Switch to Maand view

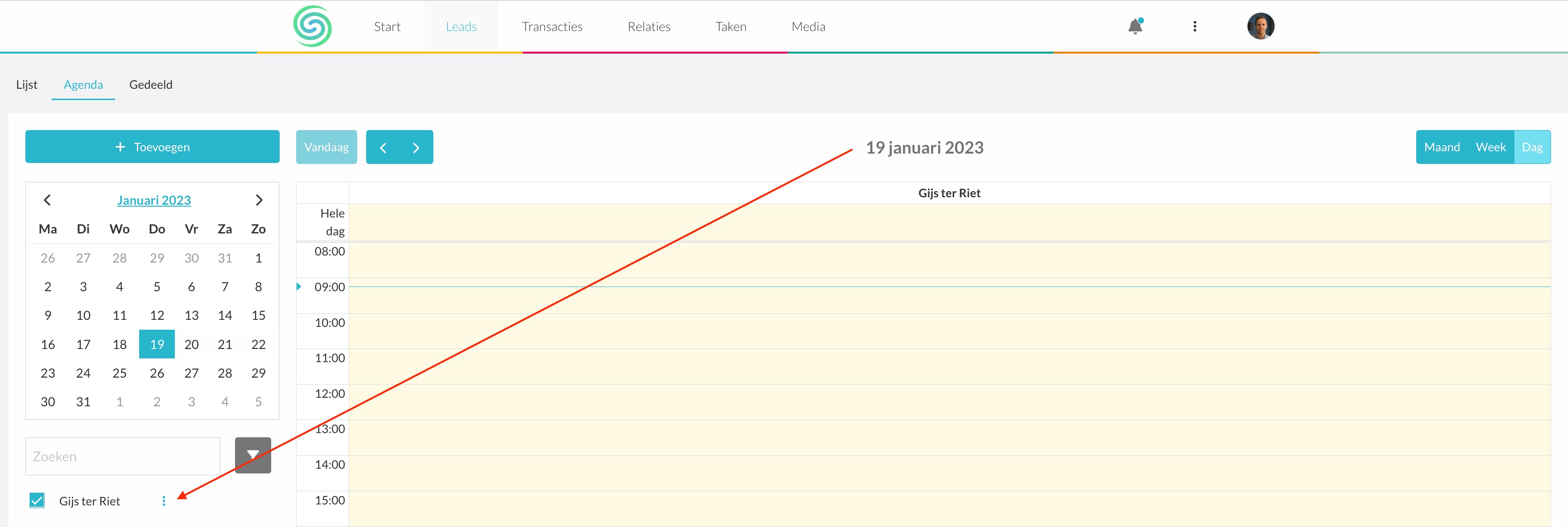1442,147
